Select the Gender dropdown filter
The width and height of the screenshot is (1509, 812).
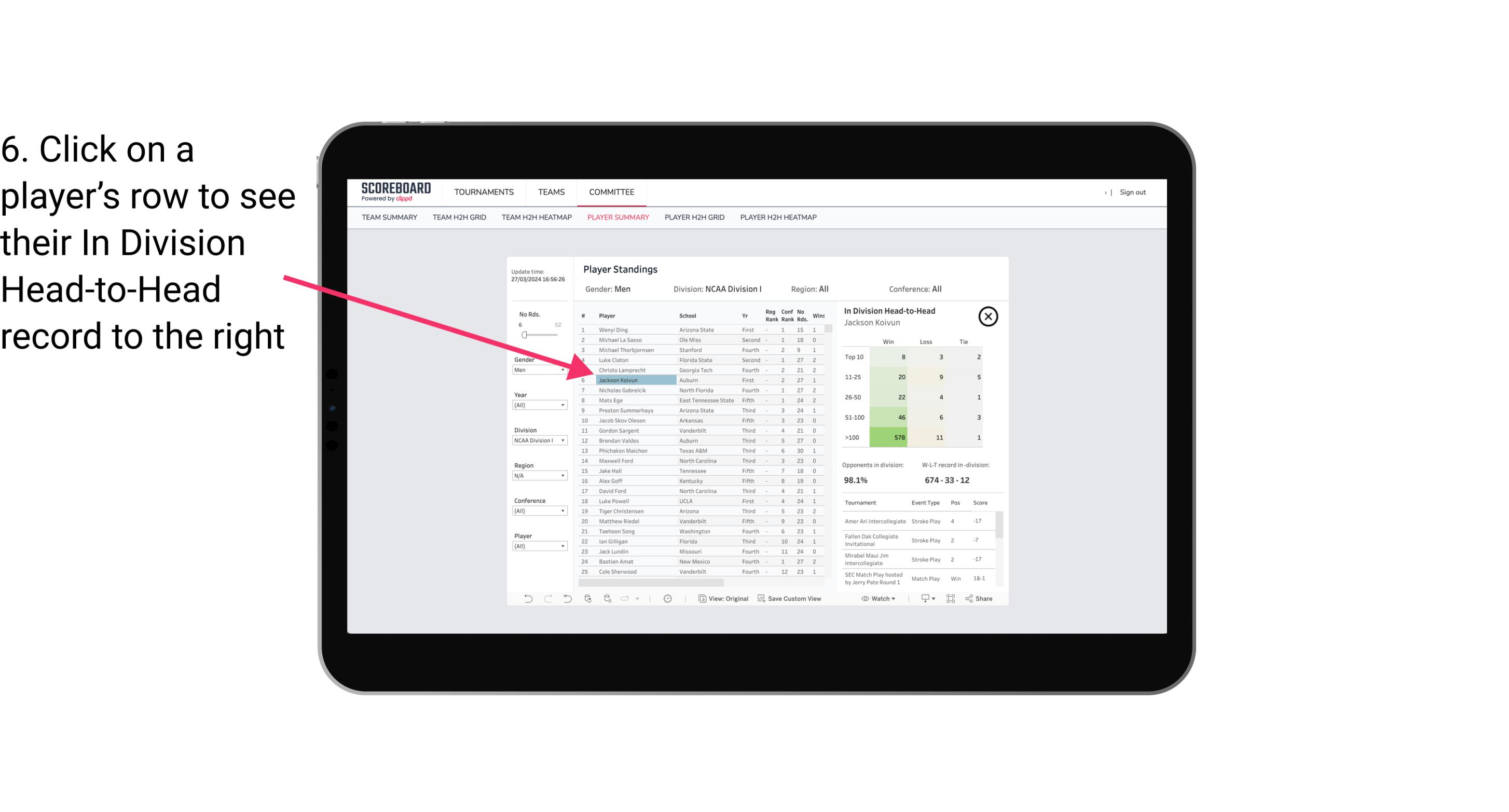pos(537,370)
